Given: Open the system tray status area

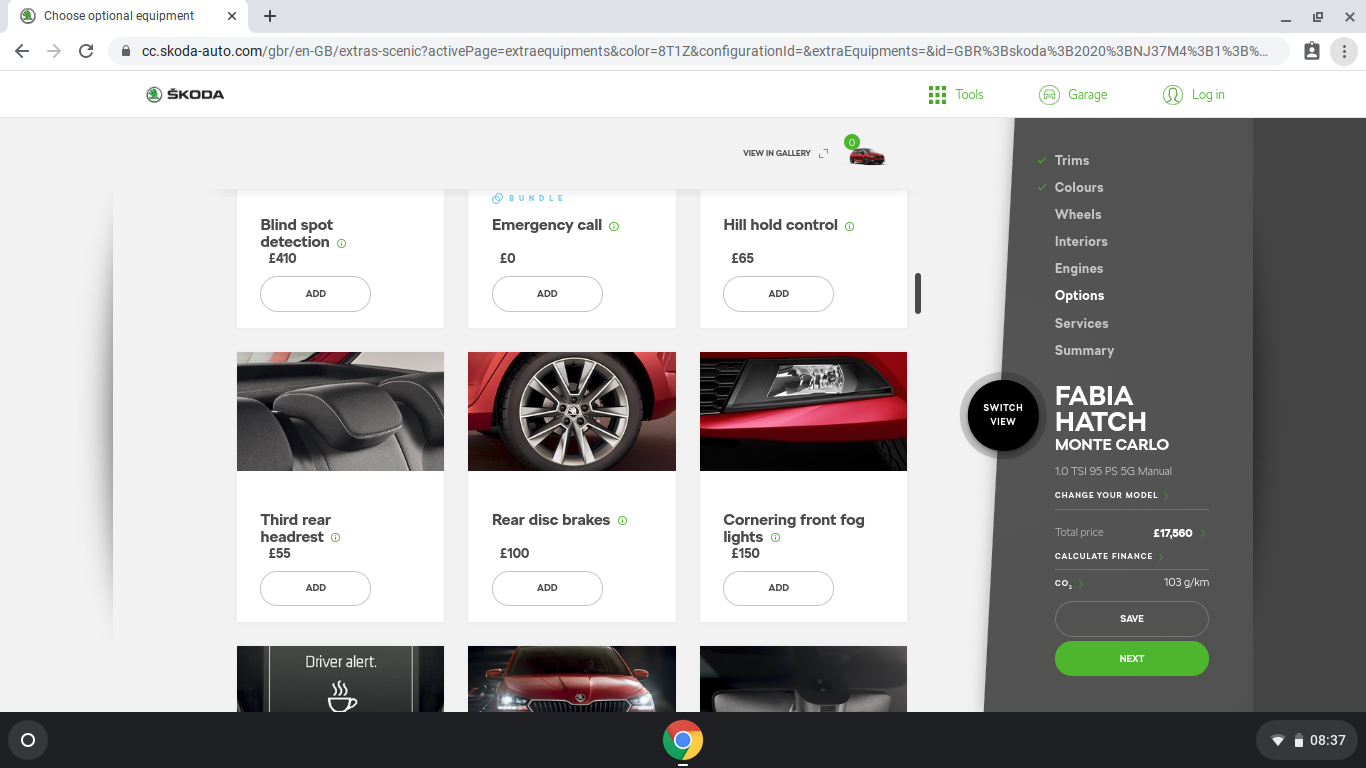Looking at the screenshot, I should [x=1306, y=740].
